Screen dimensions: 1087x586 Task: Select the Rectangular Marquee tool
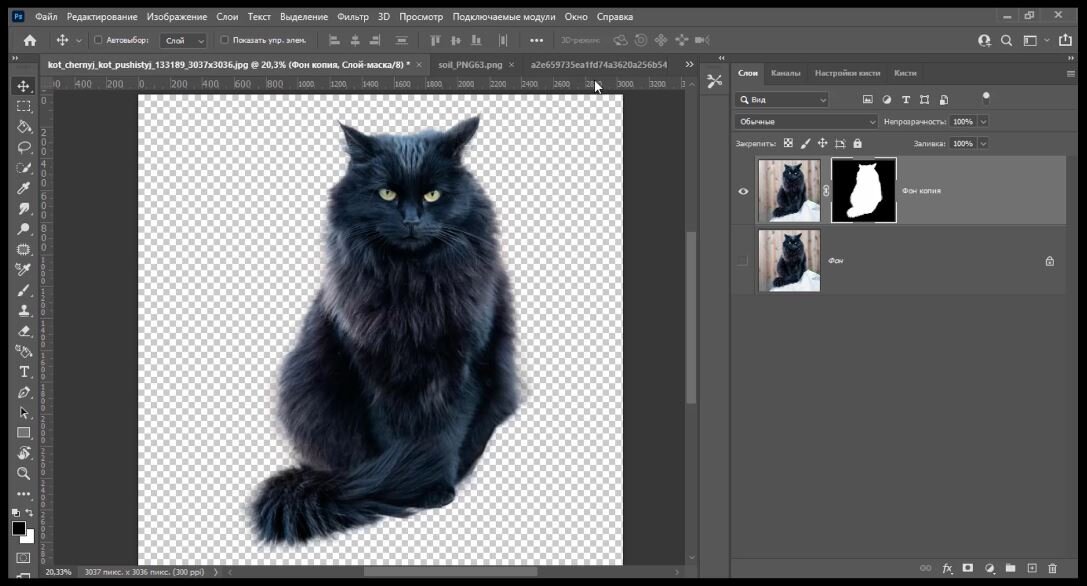(24, 106)
